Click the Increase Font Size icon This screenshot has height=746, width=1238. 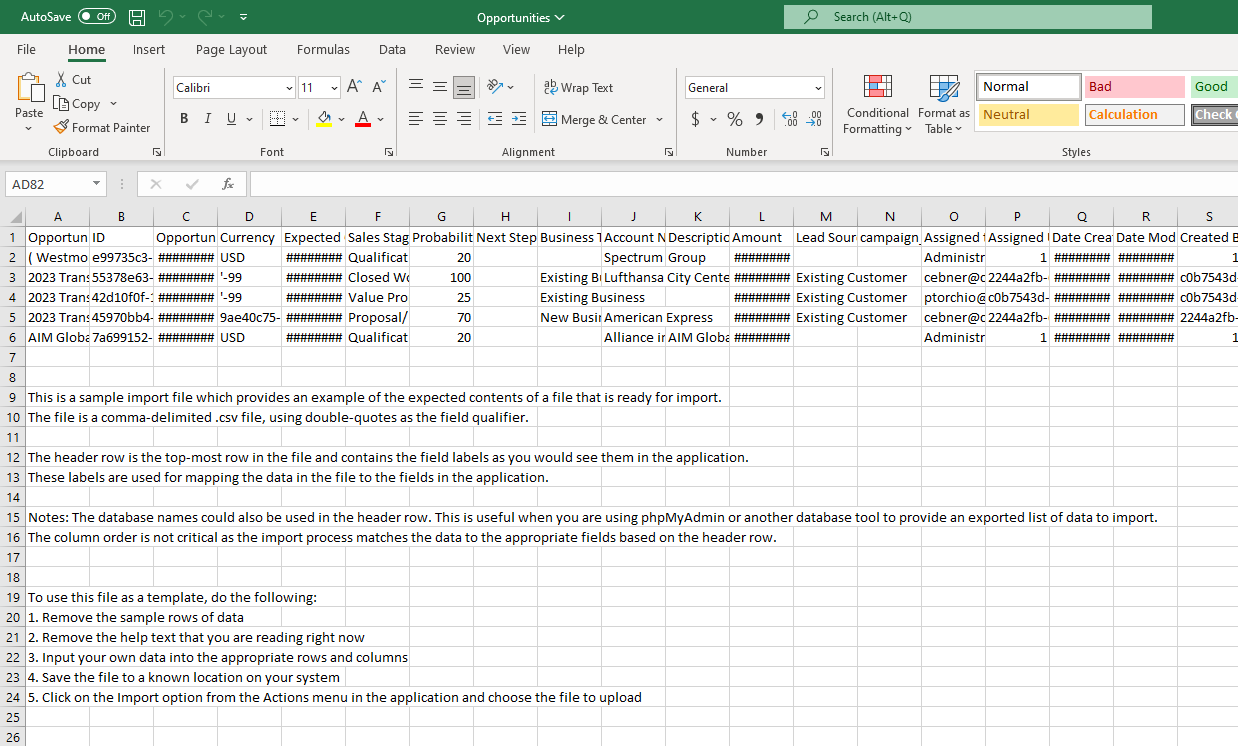click(354, 87)
